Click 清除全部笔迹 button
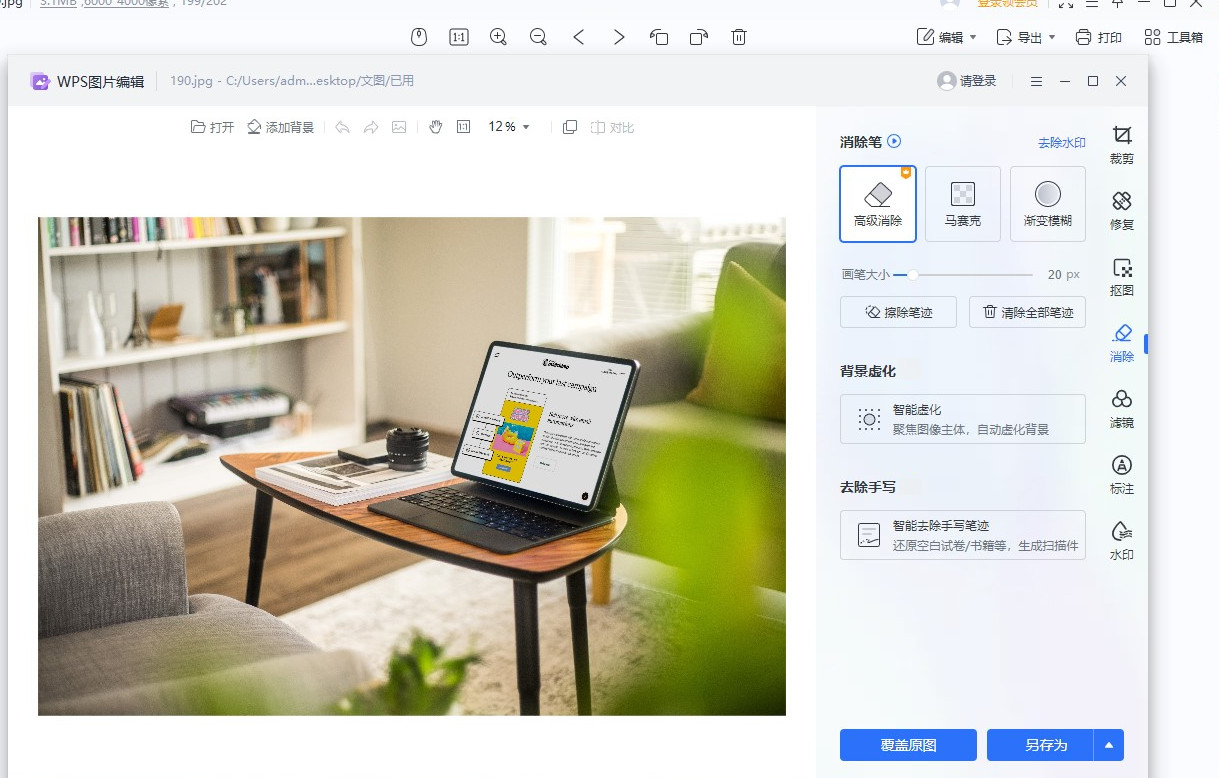Screen dimensions: 1219x778 pos(1027,312)
